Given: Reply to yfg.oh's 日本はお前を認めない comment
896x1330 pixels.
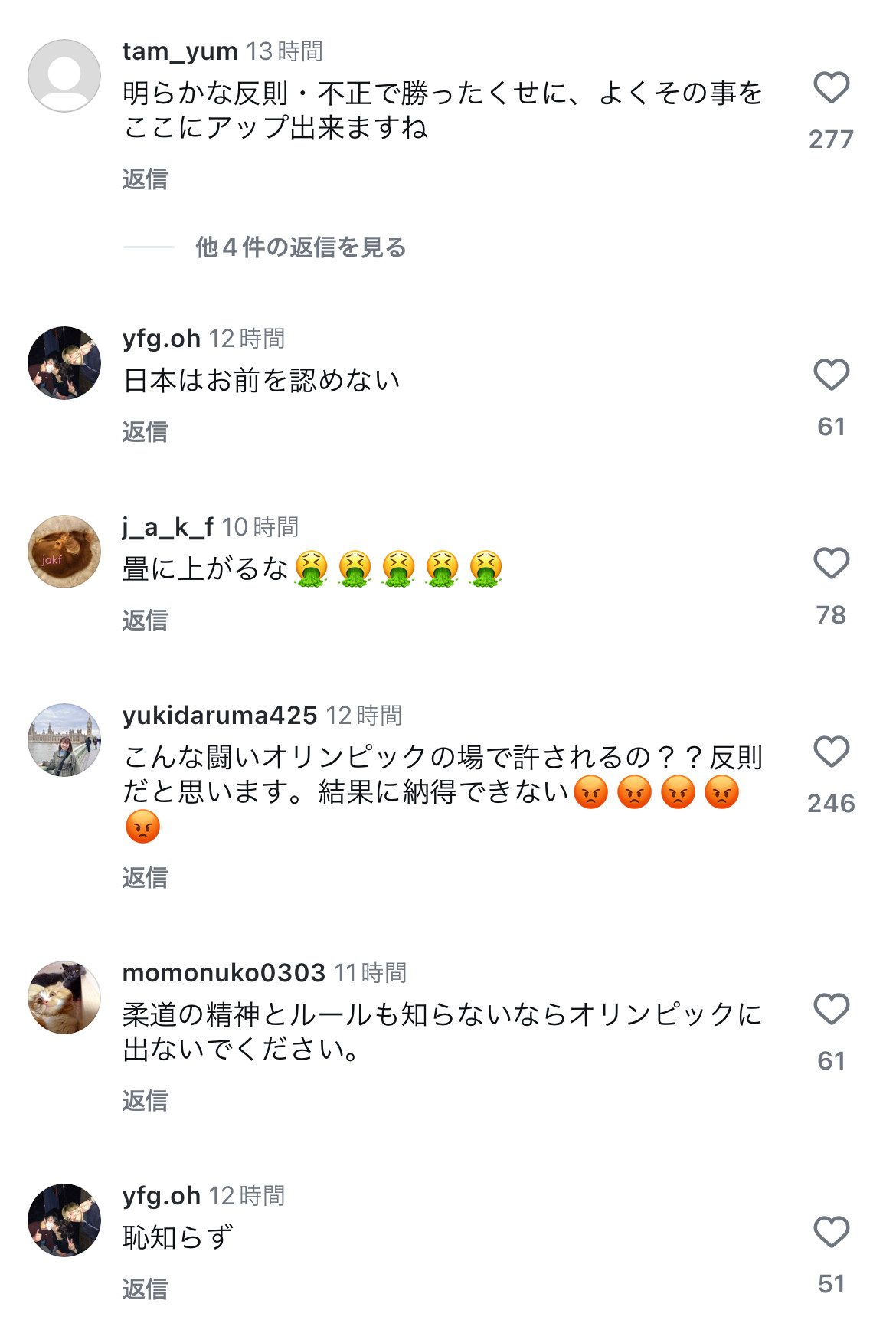Looking at the screenshot, I should click(145, 431).
